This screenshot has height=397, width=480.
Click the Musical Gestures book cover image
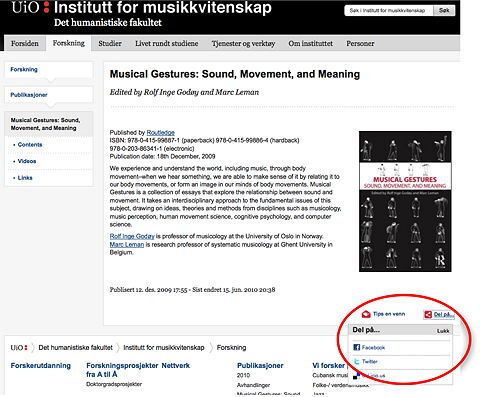[405, 201]
